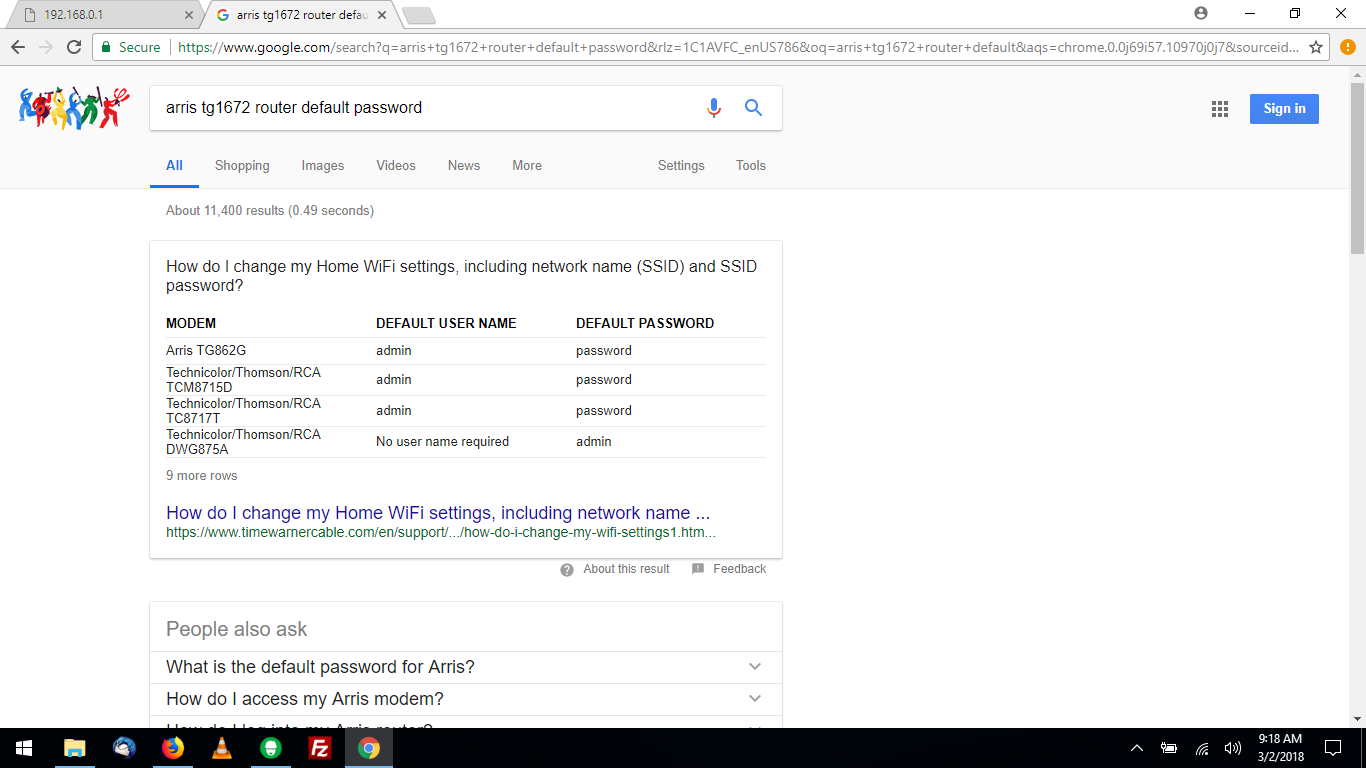Click the Feedback flag icon

tap(697, 569)
